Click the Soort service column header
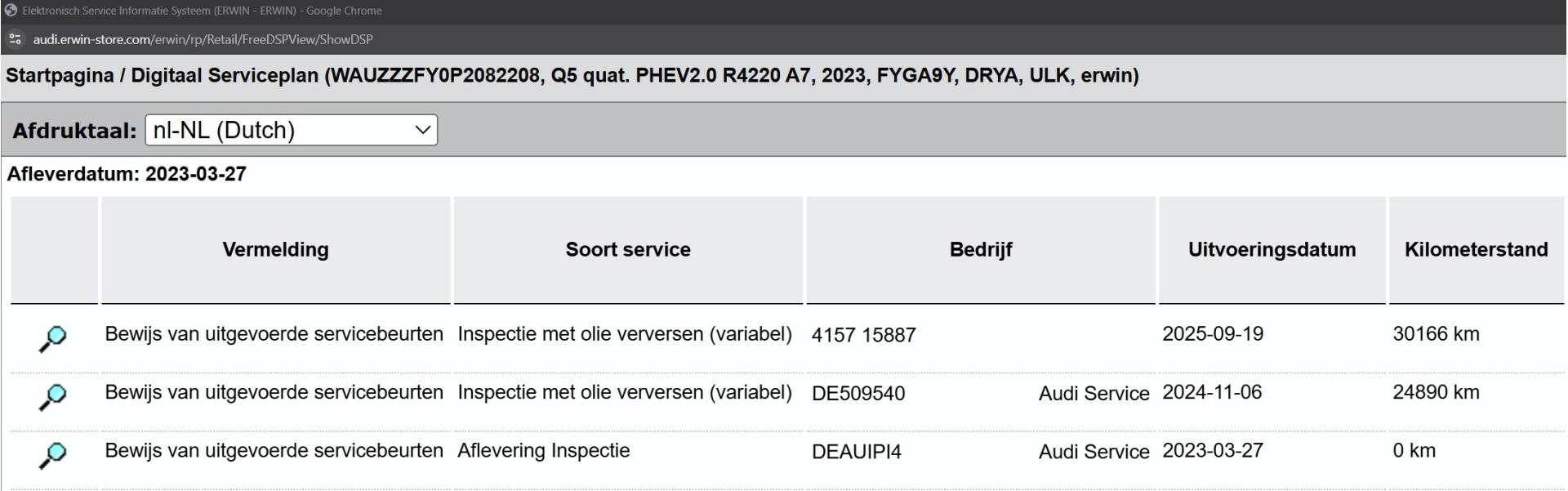This screenshot has width=1568, height=491. click(x=628, y=250)
